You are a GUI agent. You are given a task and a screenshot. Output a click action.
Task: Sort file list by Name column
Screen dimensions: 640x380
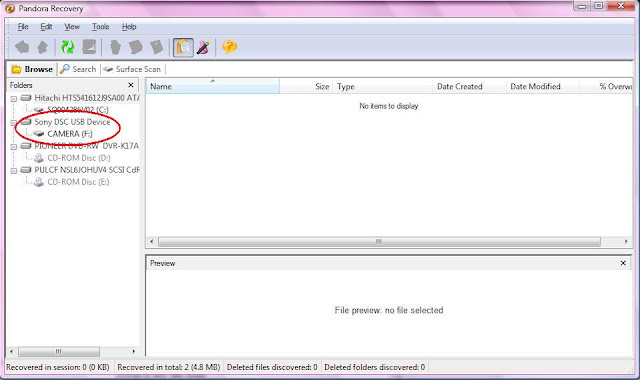(x=213, y=86)
